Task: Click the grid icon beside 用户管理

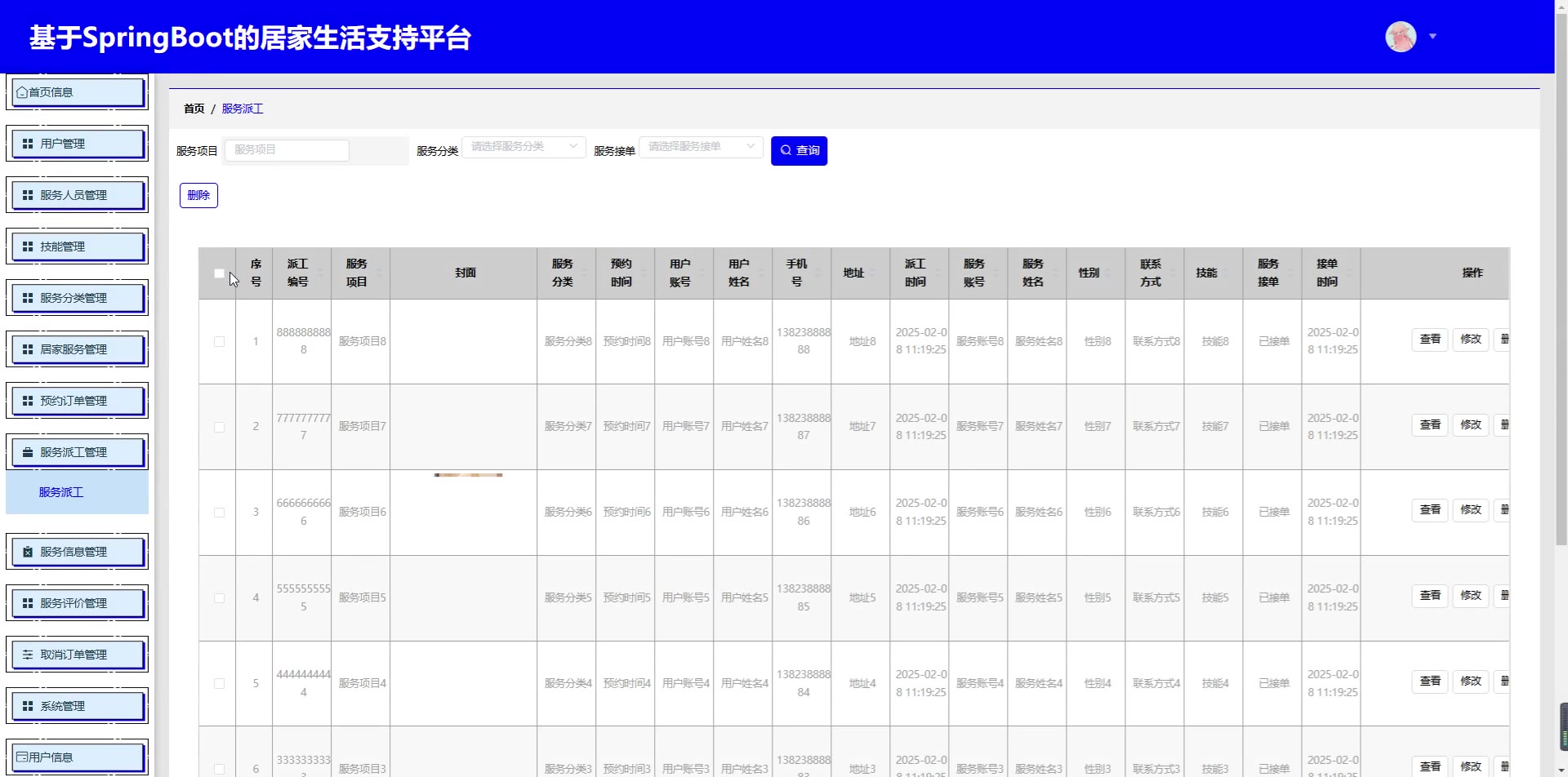Action: [28, 144]
